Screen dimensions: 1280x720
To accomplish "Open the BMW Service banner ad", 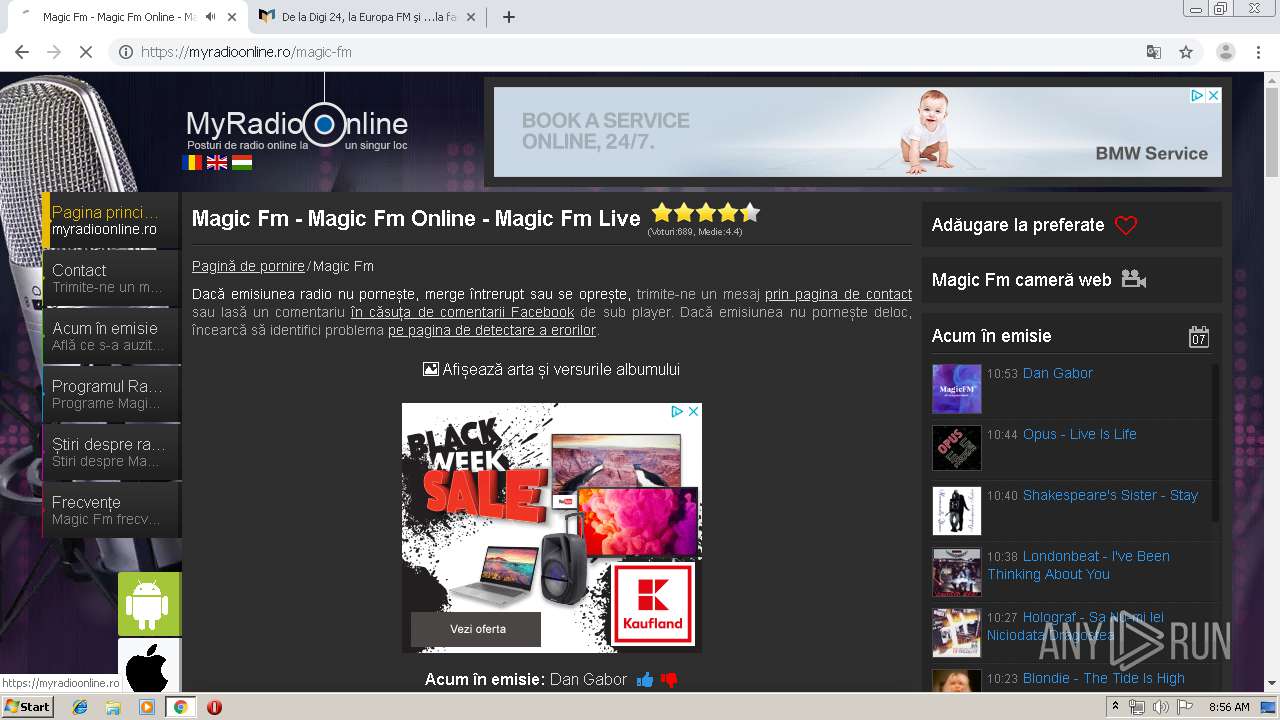I will pos(857,132).
